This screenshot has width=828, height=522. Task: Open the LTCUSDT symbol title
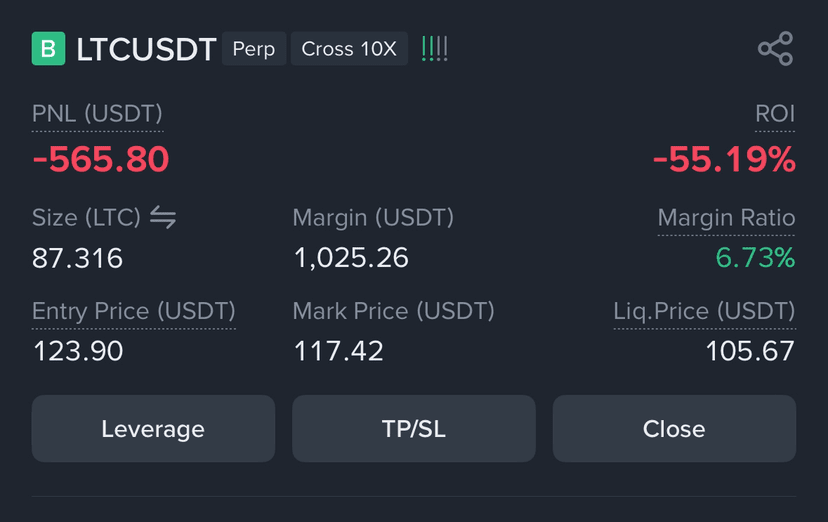click(146, 49)
